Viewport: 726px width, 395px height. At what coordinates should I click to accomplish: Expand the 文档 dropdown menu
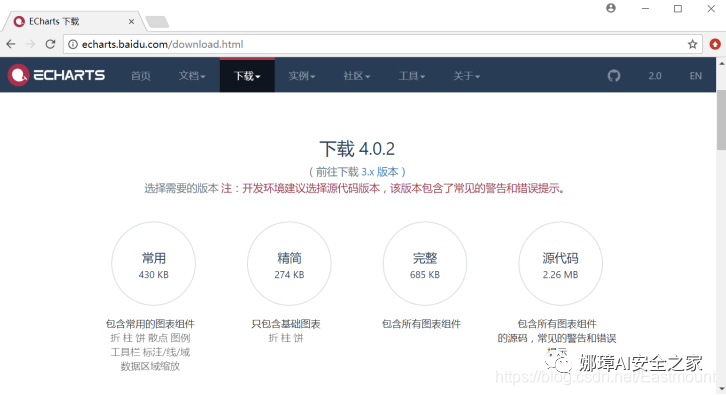[192, 75]
